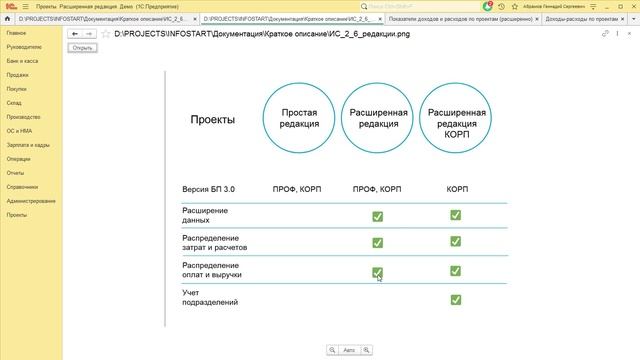Open Зарплата и кадры section
The height and width of the screenshot is (360, 640).
28,145
